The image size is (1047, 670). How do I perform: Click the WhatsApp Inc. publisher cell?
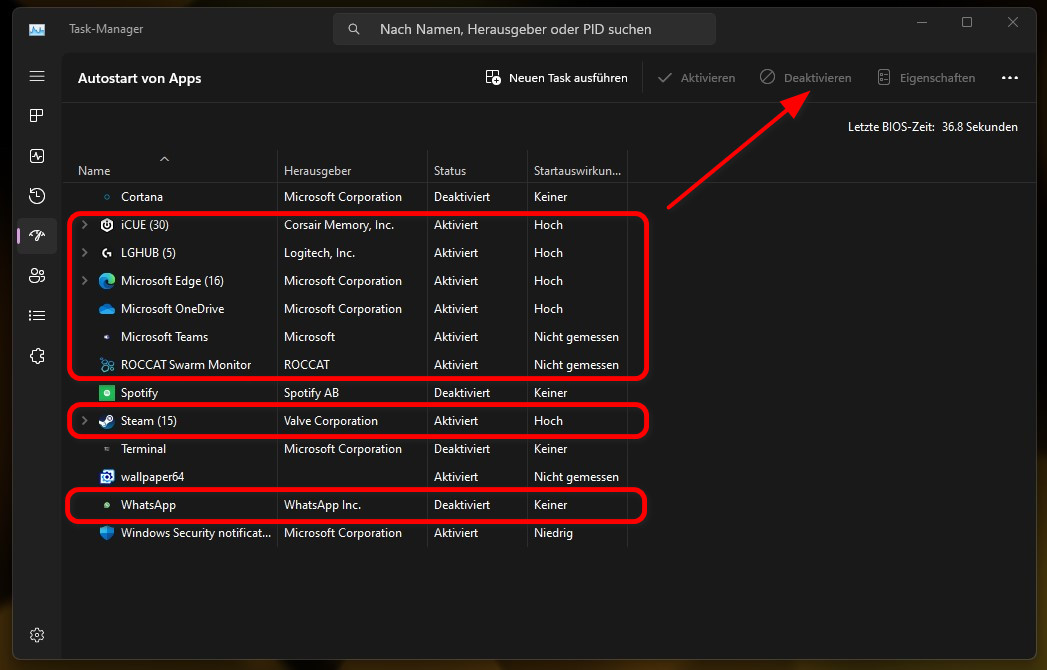pos(323,505)
